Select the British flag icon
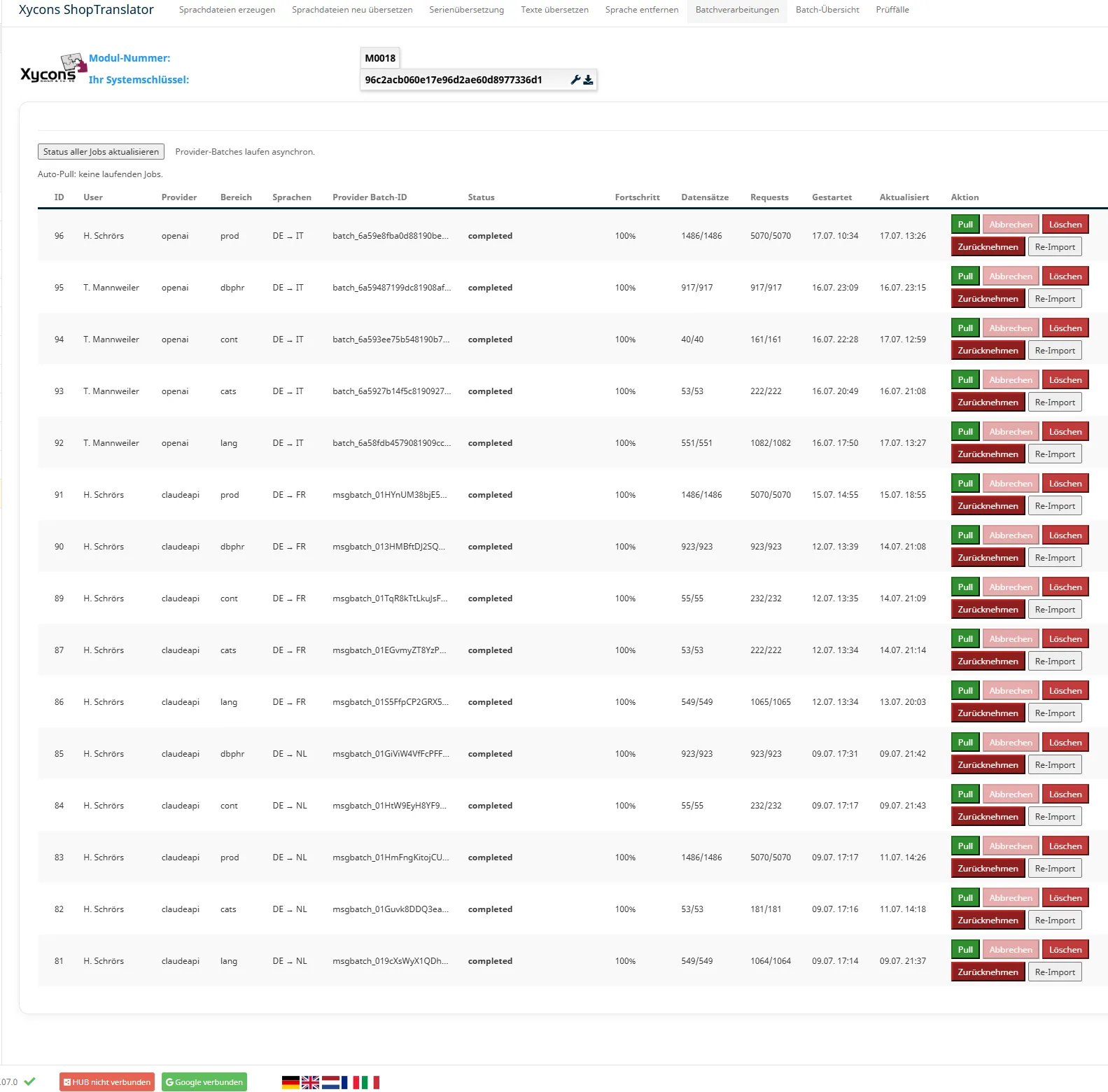 point(310,1082)
